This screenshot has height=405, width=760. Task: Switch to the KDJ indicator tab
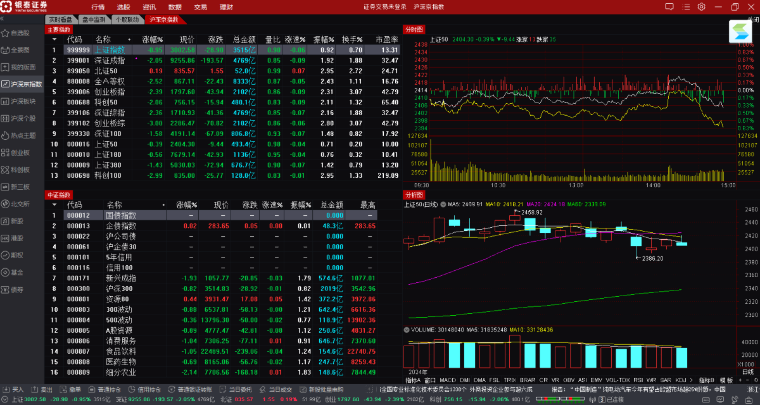pos(680,380)
